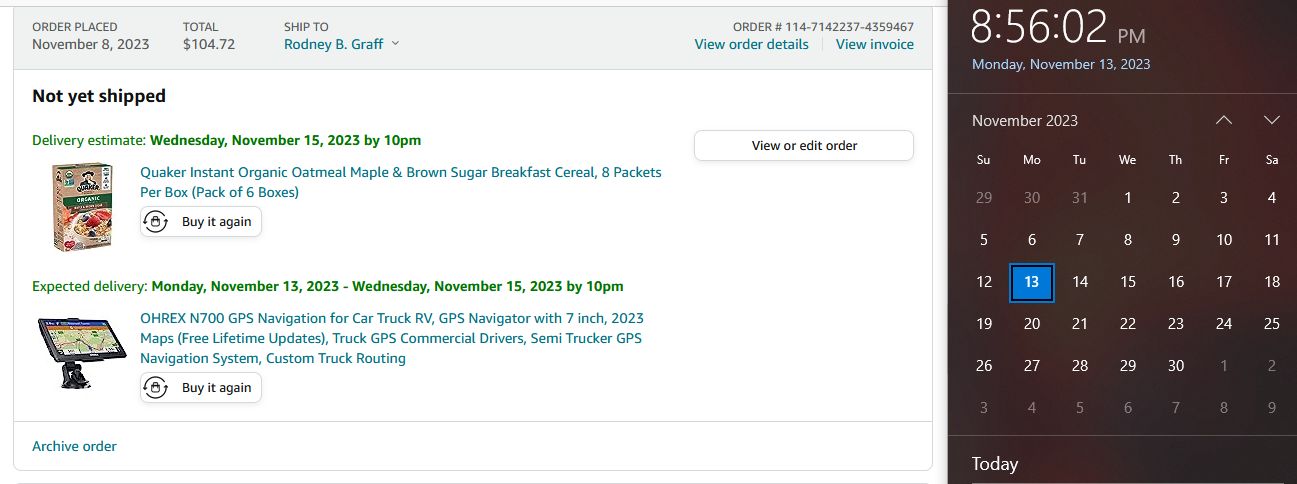Open the View invoice link
This screenshot has width=1297, height=484.
tap(874, 44)
